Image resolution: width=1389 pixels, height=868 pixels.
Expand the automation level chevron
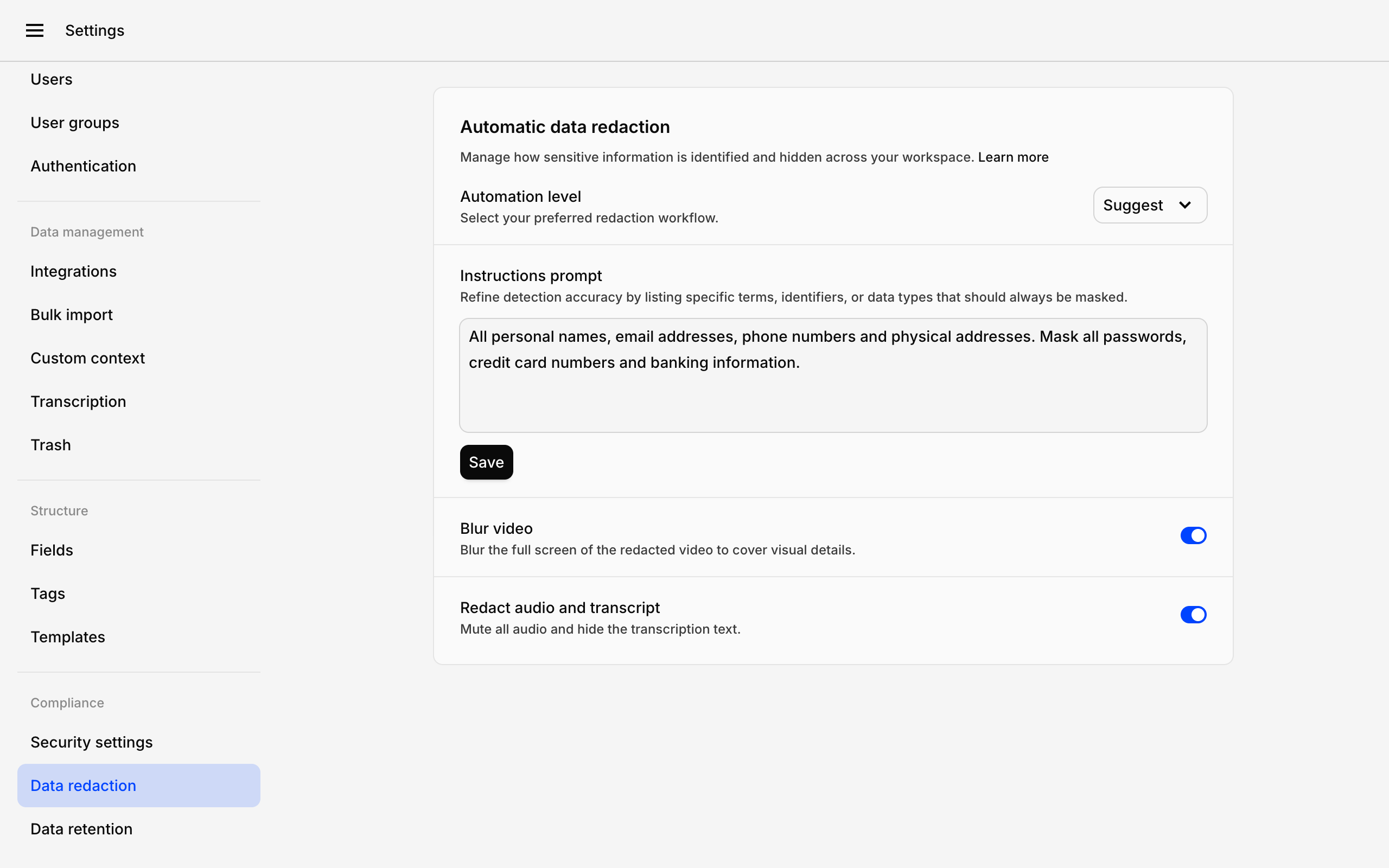tap(1186, 205)
